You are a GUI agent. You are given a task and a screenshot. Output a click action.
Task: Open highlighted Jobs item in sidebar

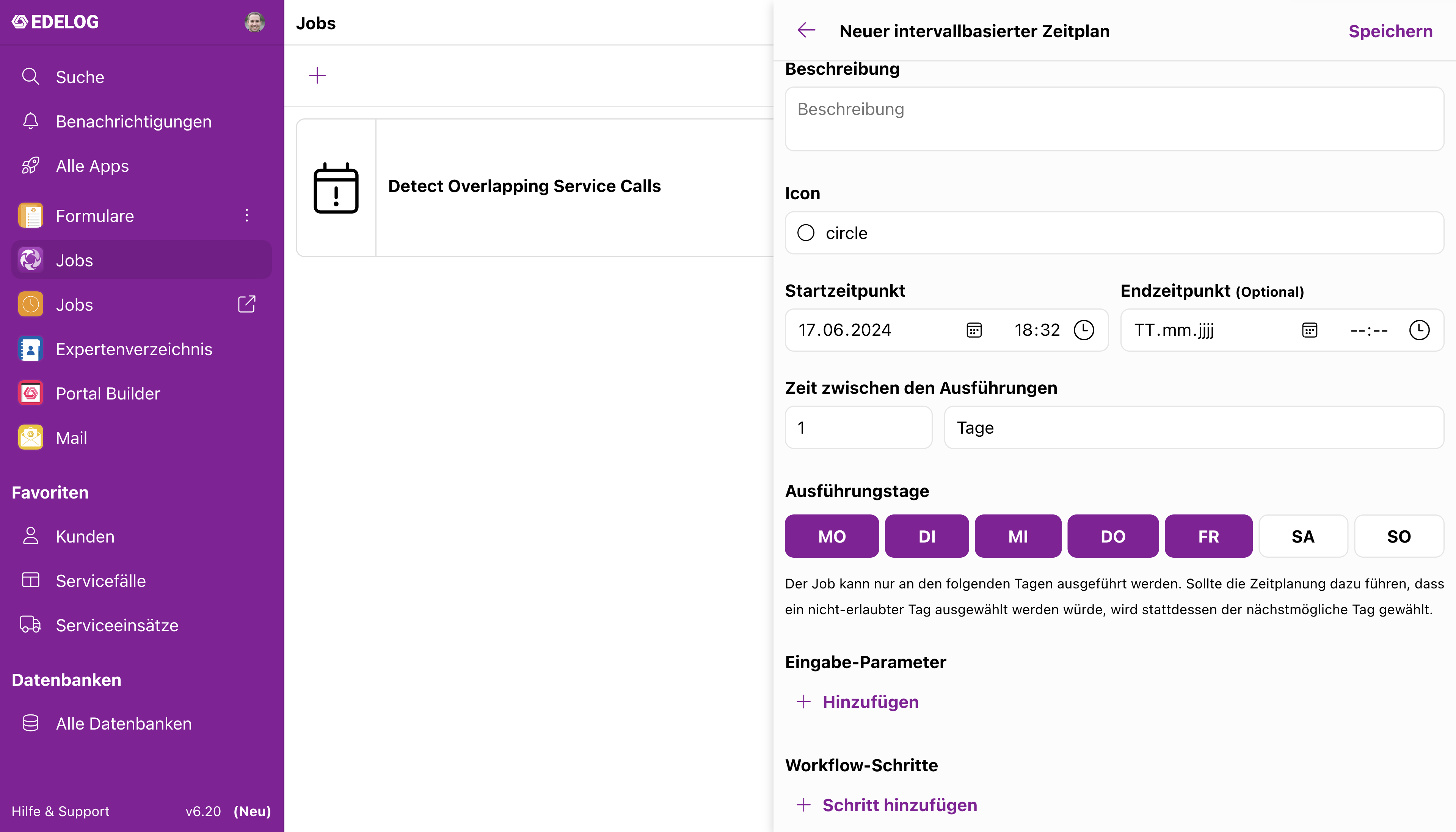pos(141,260)
